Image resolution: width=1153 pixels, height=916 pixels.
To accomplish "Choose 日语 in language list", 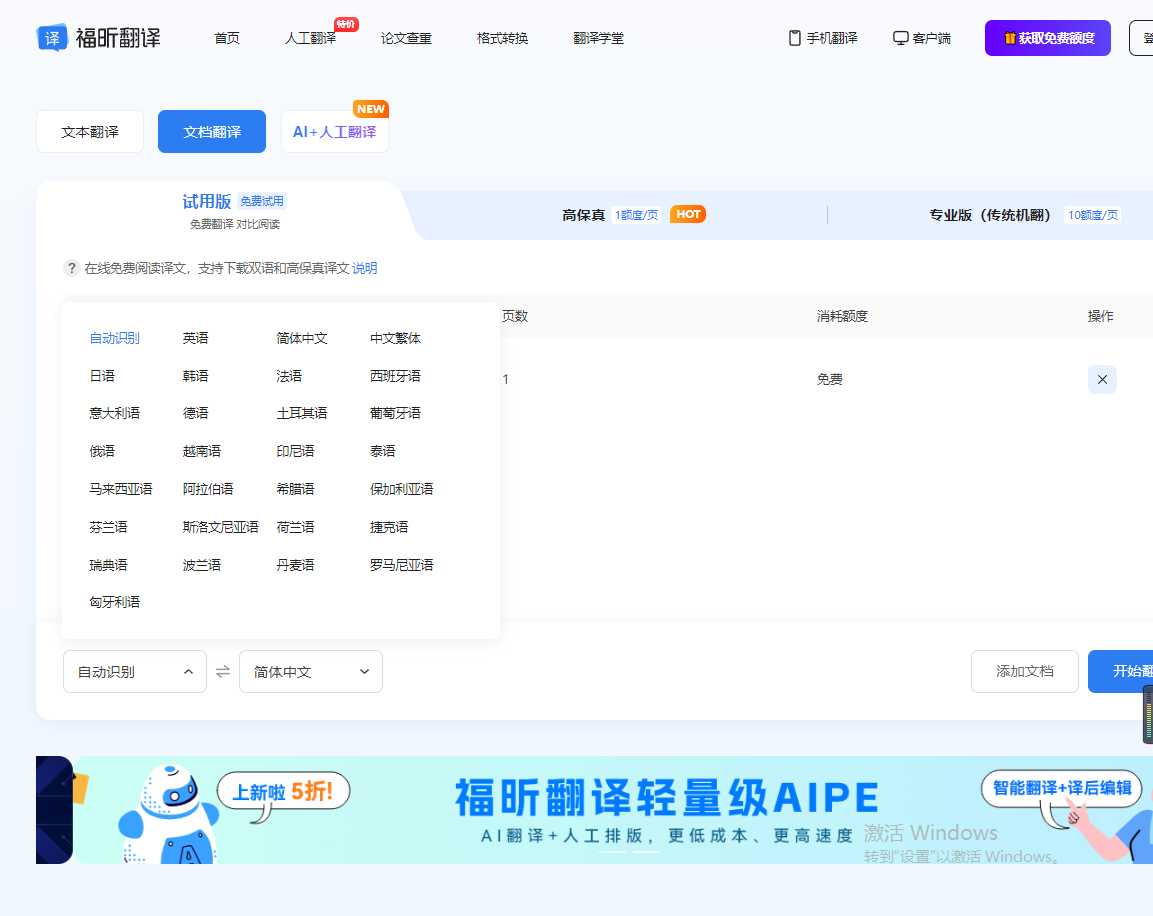I will 101,376.
